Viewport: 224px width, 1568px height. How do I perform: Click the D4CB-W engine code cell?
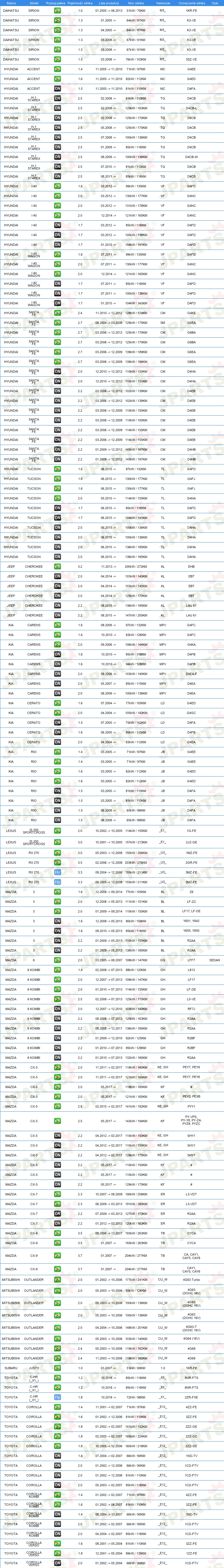coord(191,157)
